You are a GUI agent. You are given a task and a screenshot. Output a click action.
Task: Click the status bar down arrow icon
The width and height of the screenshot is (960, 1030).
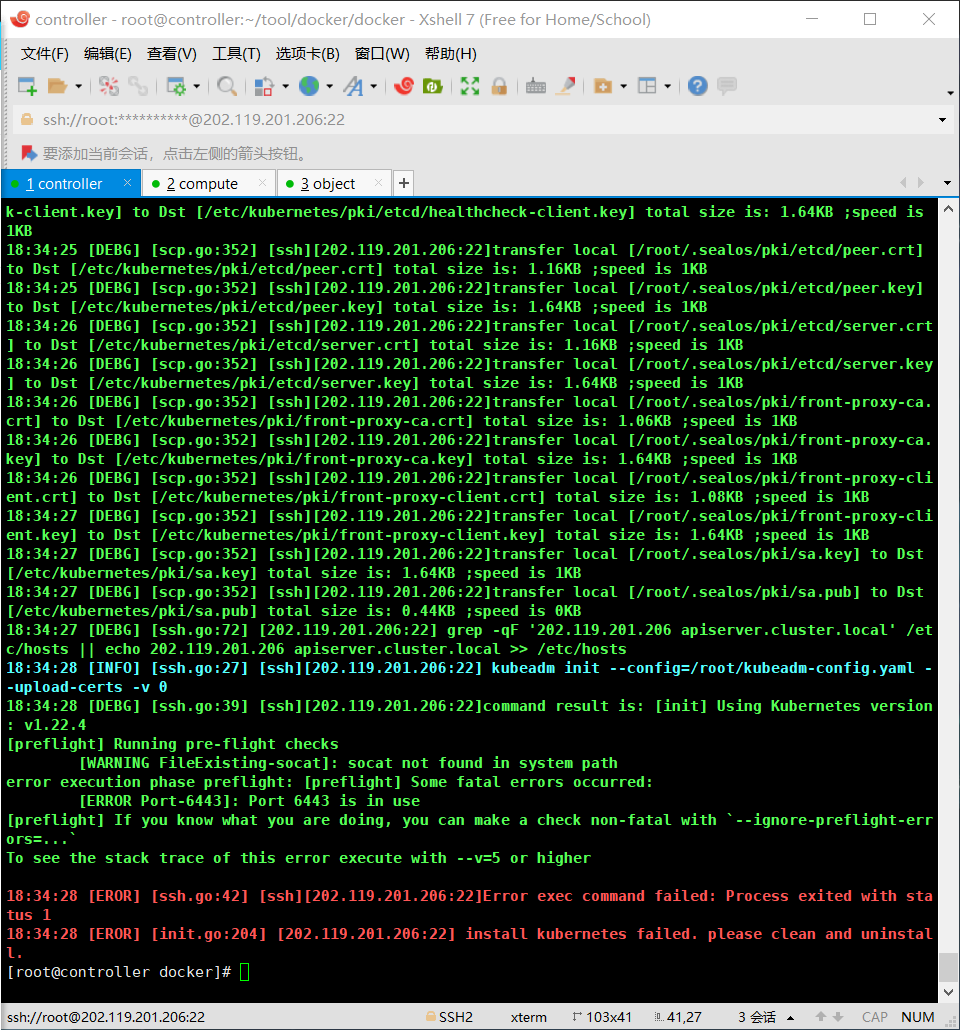pyautogui.click(x=838, y=1018)
